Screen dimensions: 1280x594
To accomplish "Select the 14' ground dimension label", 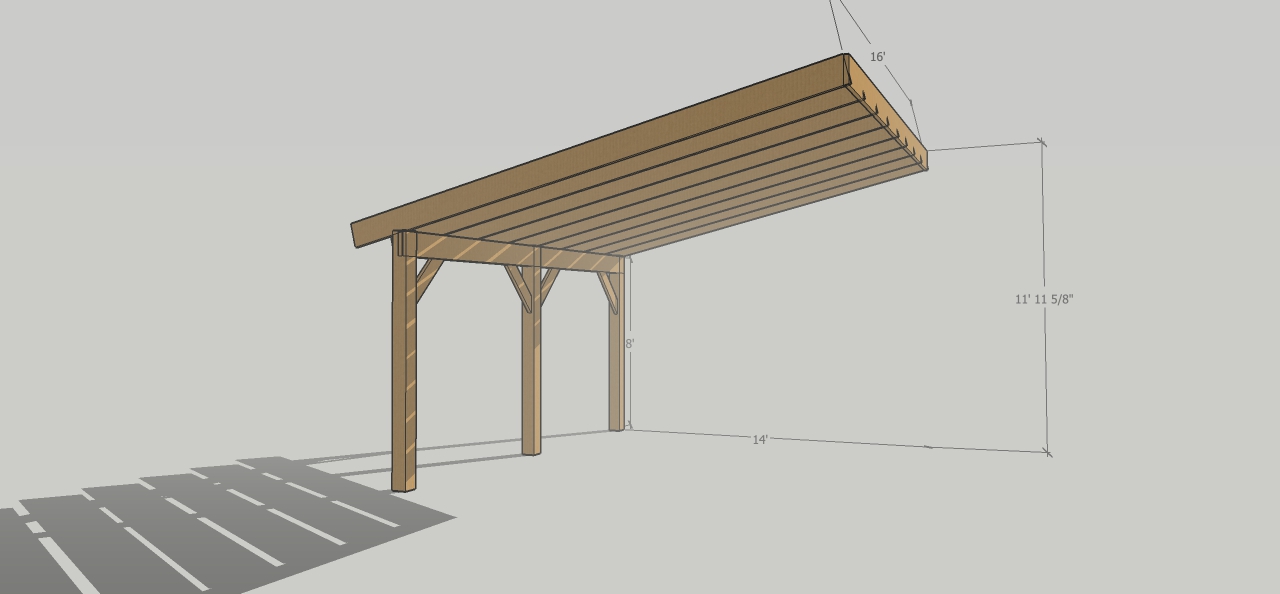I will (760, 440).
